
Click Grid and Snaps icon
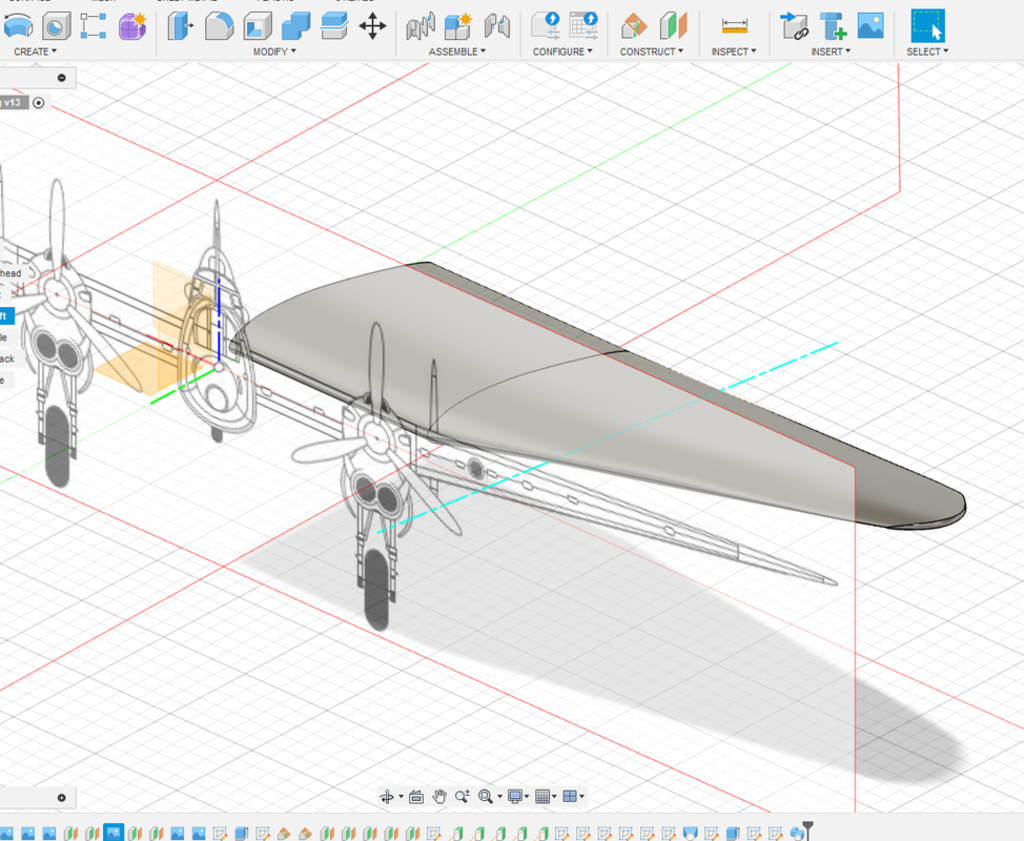pyautogui.click(x=542, y=796)
